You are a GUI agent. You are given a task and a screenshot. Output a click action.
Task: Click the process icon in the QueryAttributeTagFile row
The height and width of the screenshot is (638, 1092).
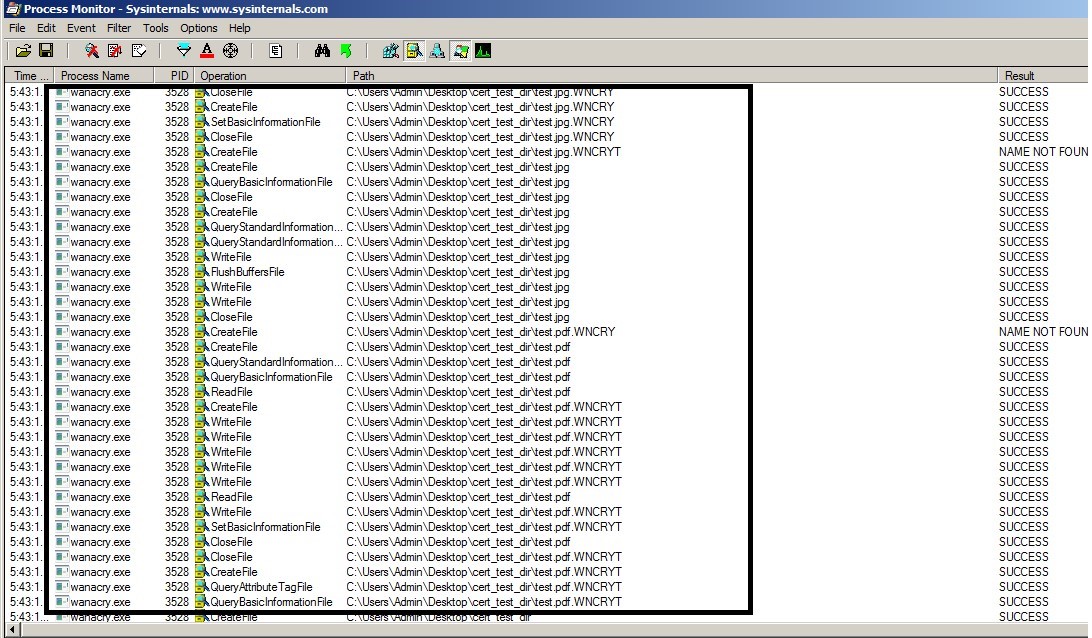coord(61,587)
